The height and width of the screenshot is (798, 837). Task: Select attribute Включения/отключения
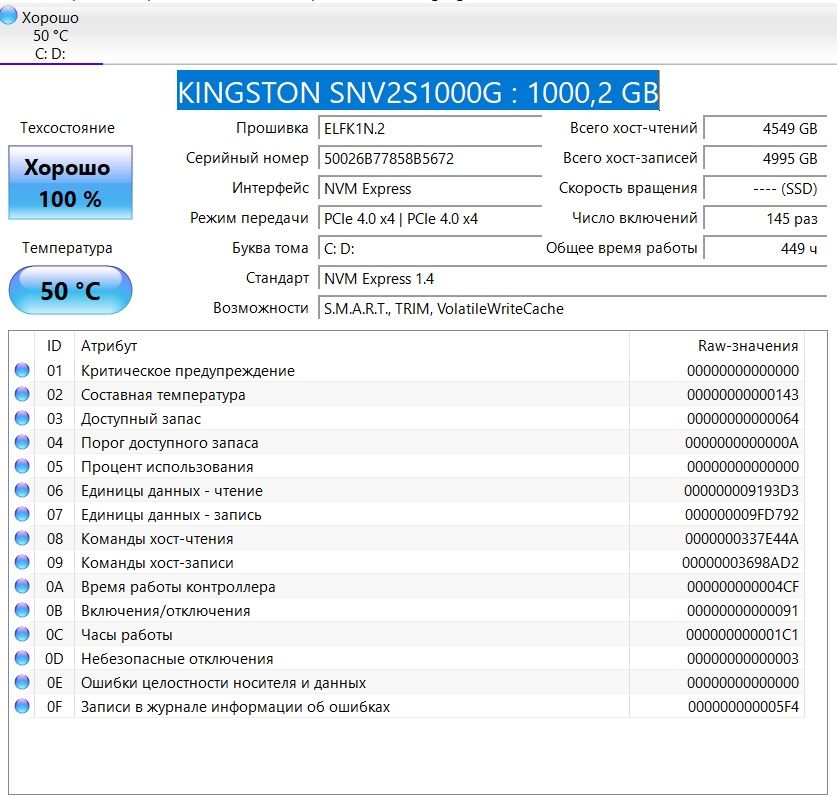165,611
